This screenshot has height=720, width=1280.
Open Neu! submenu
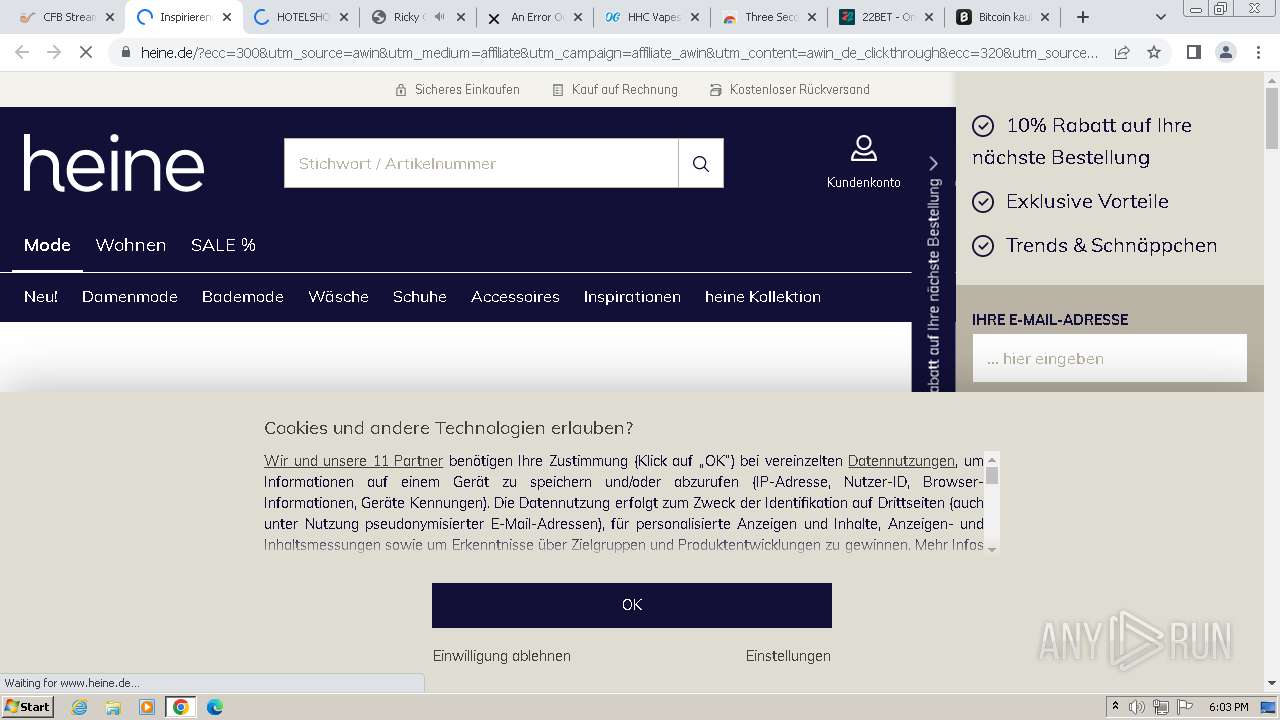(41, 297)
